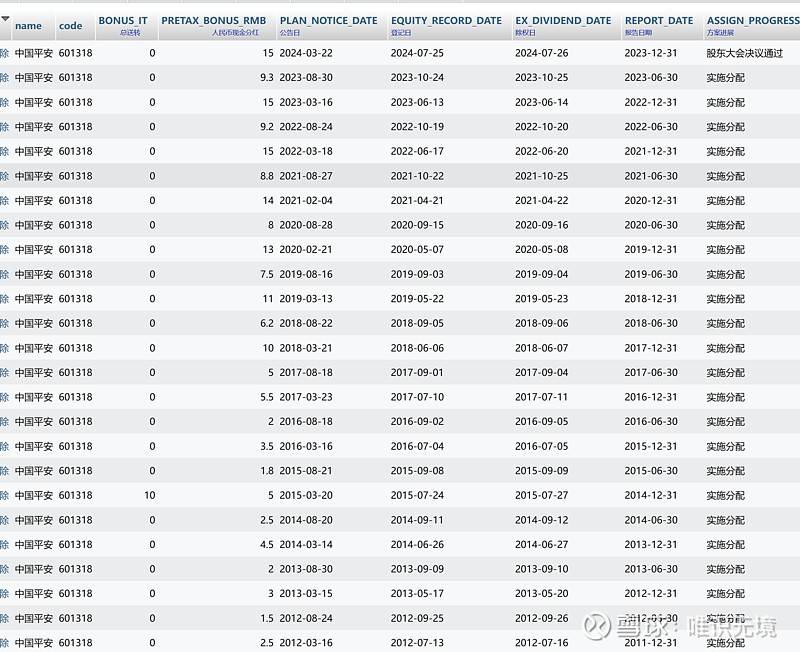This screenshot has width=800, height=652.
Task: Select report date 2021-12-31
Action: (651, 151)
